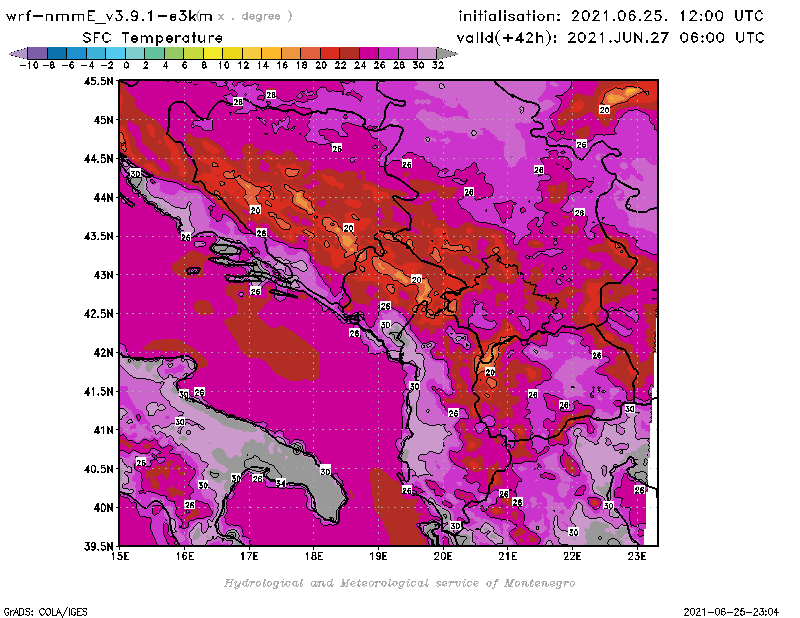The width and height of the screenshot is (800, 618).
Task: Click the Hydrological and Meteorological service of Montenegro caption
Action: point(399,582)
